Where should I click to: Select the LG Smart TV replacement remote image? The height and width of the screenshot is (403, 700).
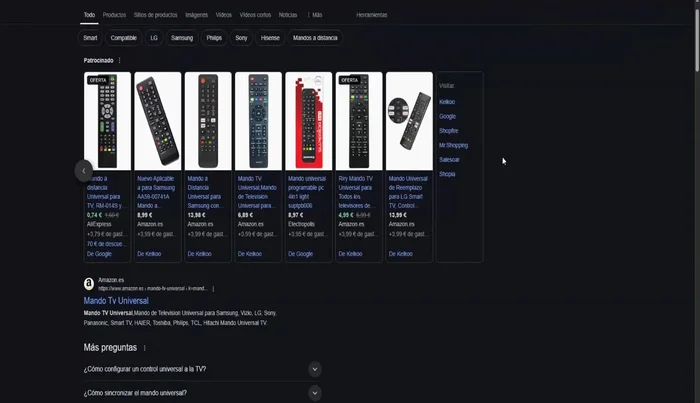pyautogui.click(x=408, y=121)
